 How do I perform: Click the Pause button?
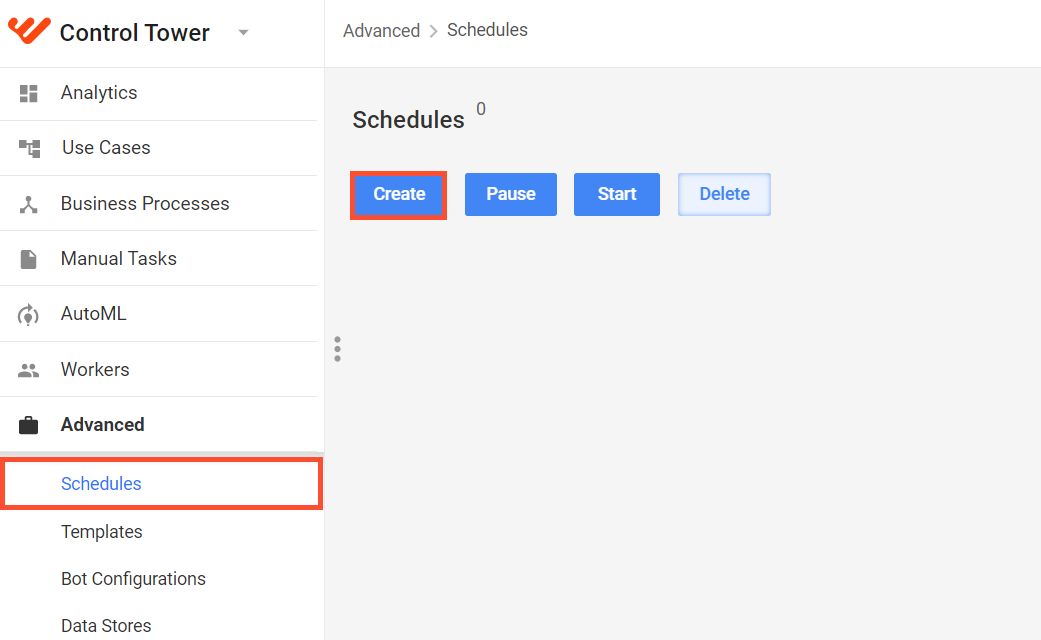(x=511, y=195)
